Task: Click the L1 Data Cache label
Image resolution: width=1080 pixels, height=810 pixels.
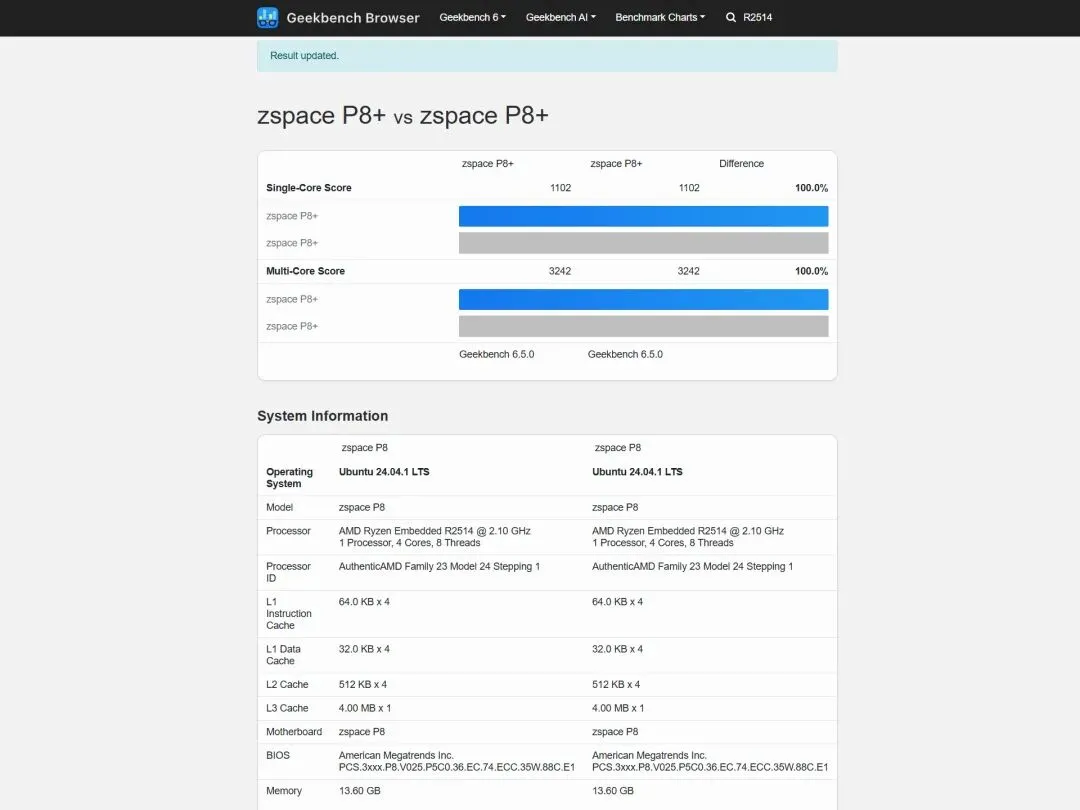Action: pos(283,654)
